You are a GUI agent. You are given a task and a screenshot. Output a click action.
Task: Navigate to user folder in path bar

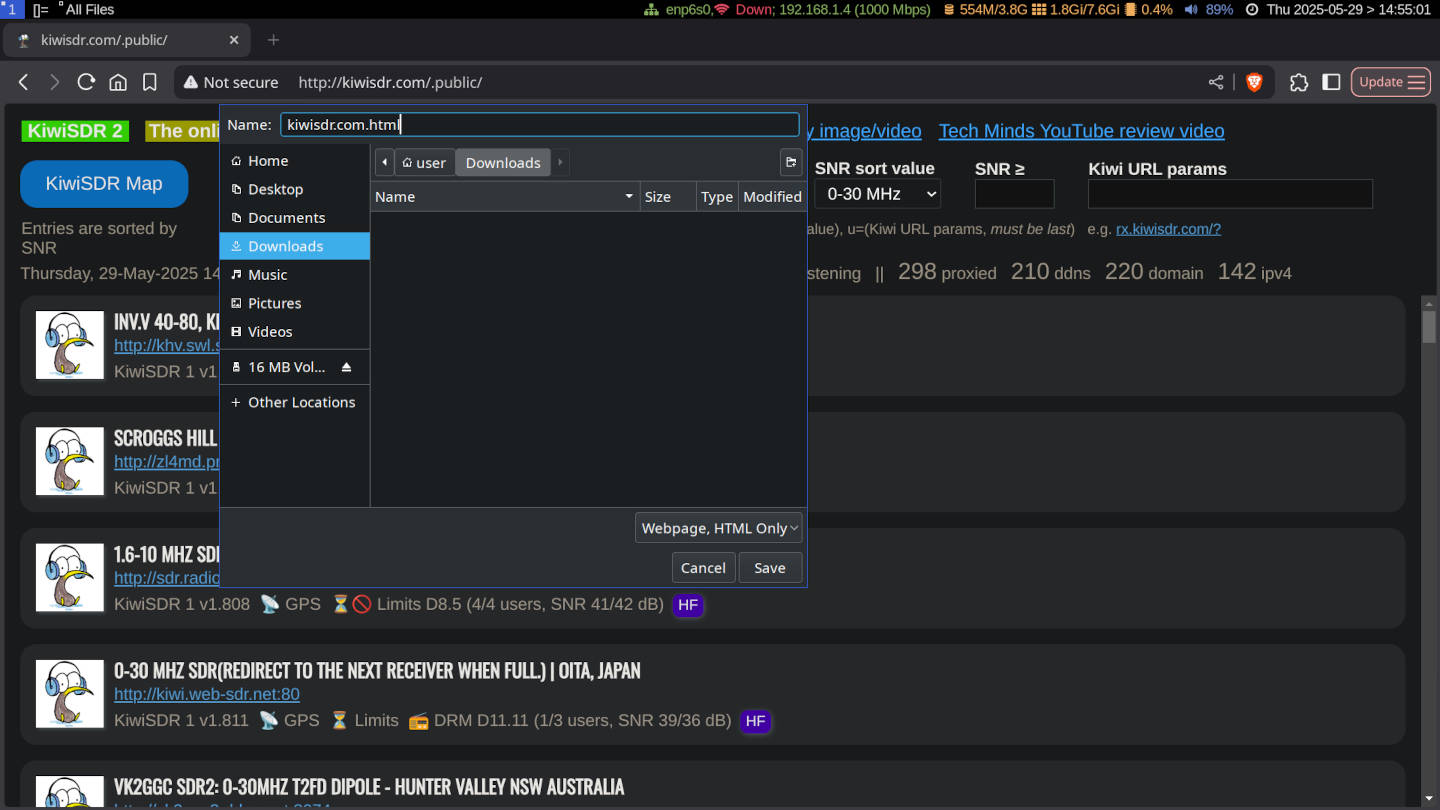pos(425,162)
